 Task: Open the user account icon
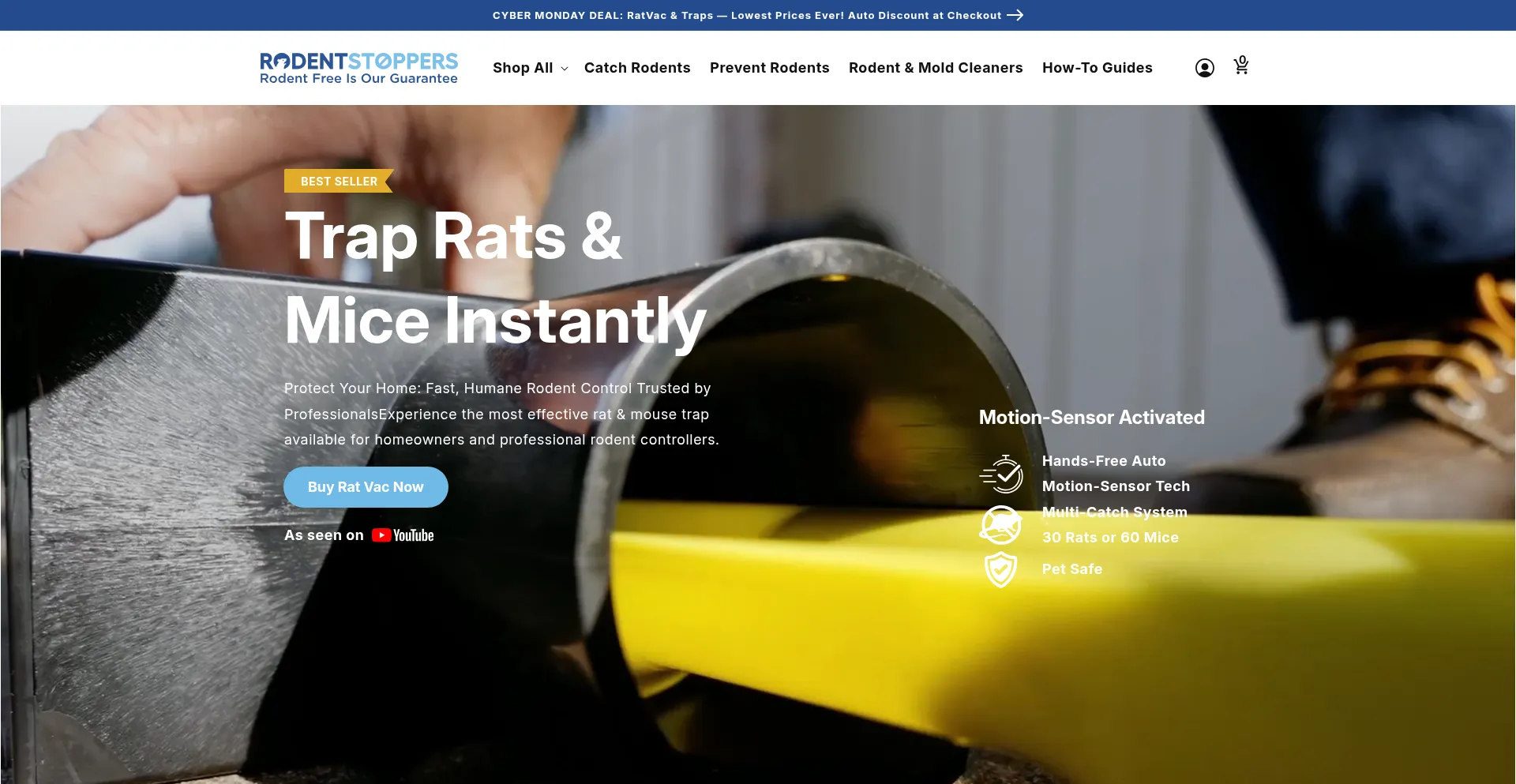[1204, 68]
